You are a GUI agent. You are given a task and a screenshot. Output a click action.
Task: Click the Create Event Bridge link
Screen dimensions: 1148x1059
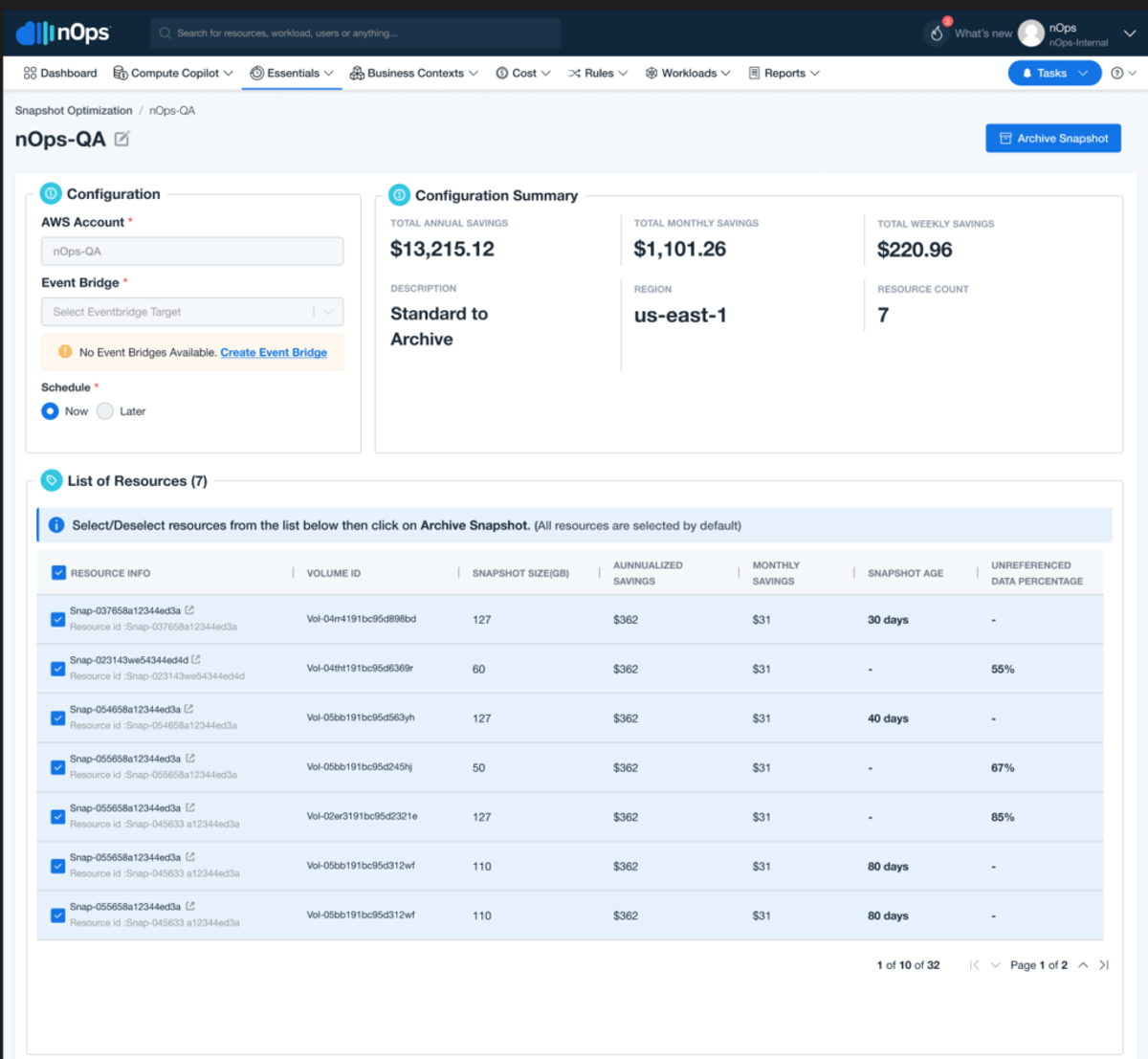coord(274,353)
